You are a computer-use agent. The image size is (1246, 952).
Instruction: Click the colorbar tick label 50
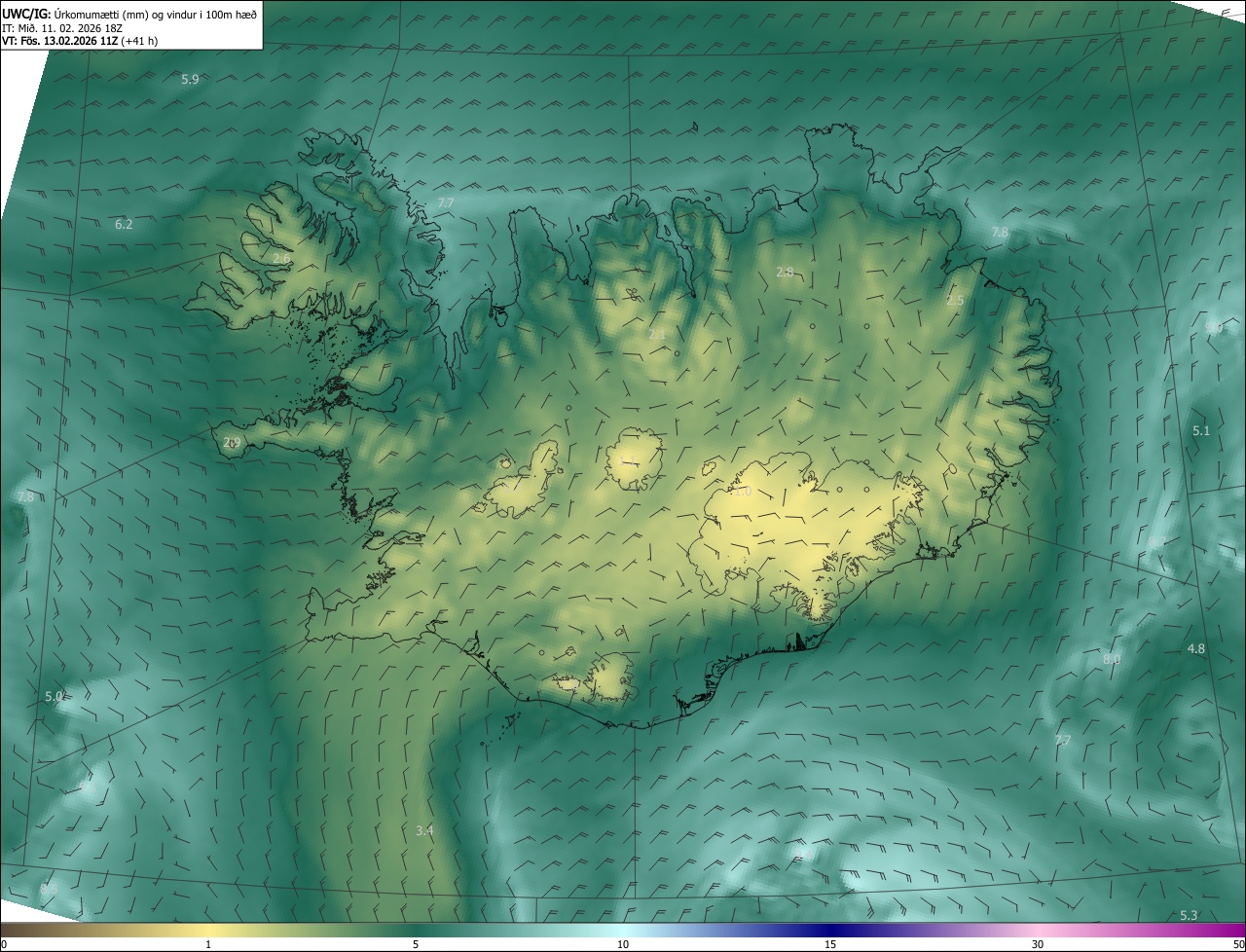[x=1239, y=944]
